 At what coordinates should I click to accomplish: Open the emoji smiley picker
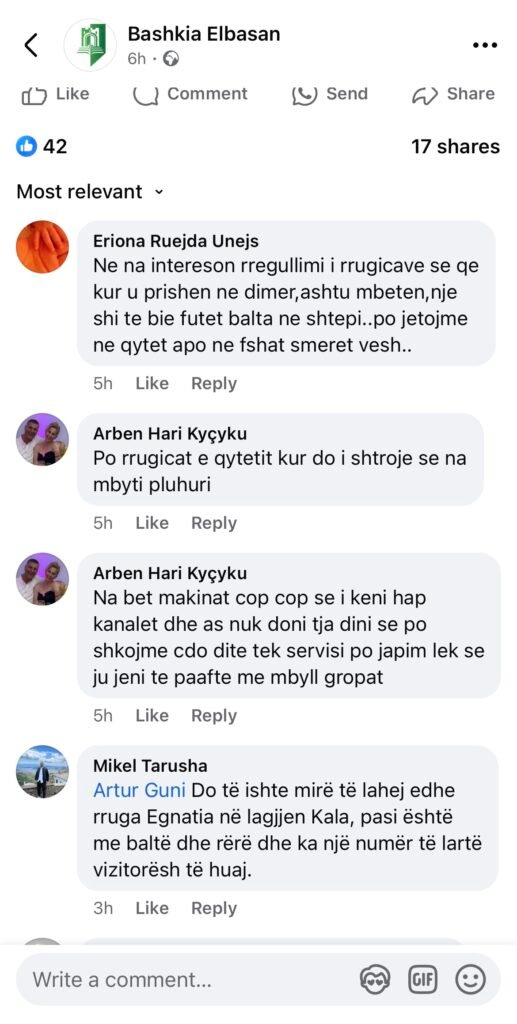click(x=470, y=980)
